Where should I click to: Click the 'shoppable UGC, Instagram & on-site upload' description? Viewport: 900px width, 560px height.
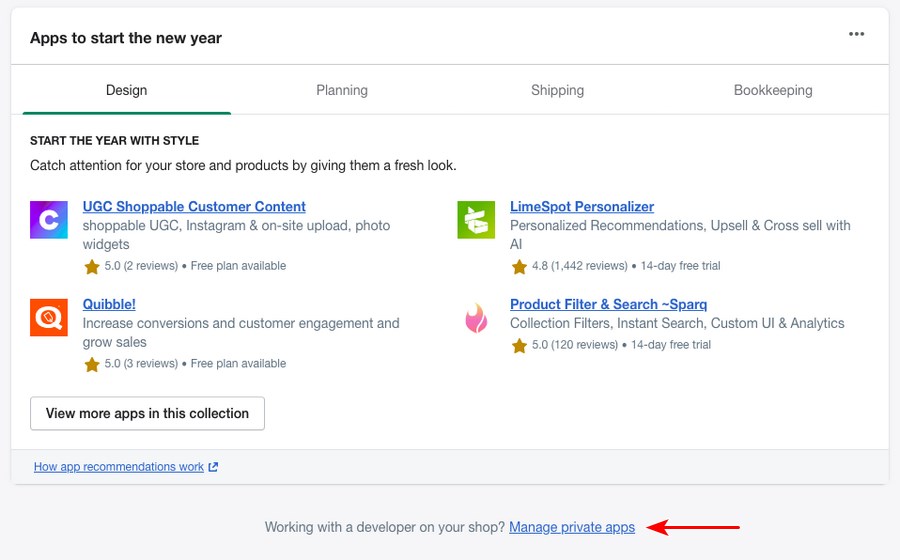[236, 235]
